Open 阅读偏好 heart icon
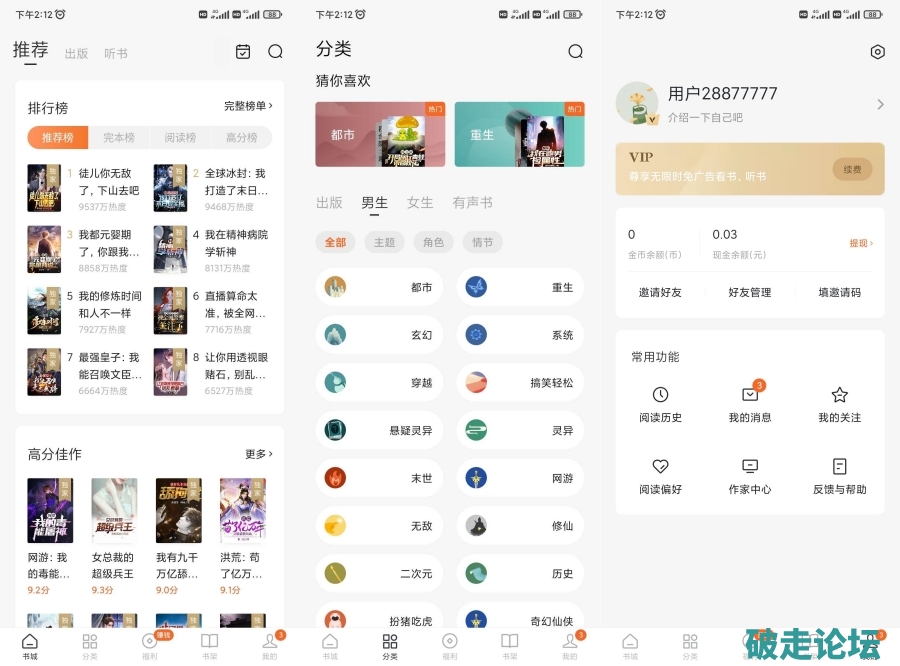Screen dimensions: 900x666 [x=660, y=467]
